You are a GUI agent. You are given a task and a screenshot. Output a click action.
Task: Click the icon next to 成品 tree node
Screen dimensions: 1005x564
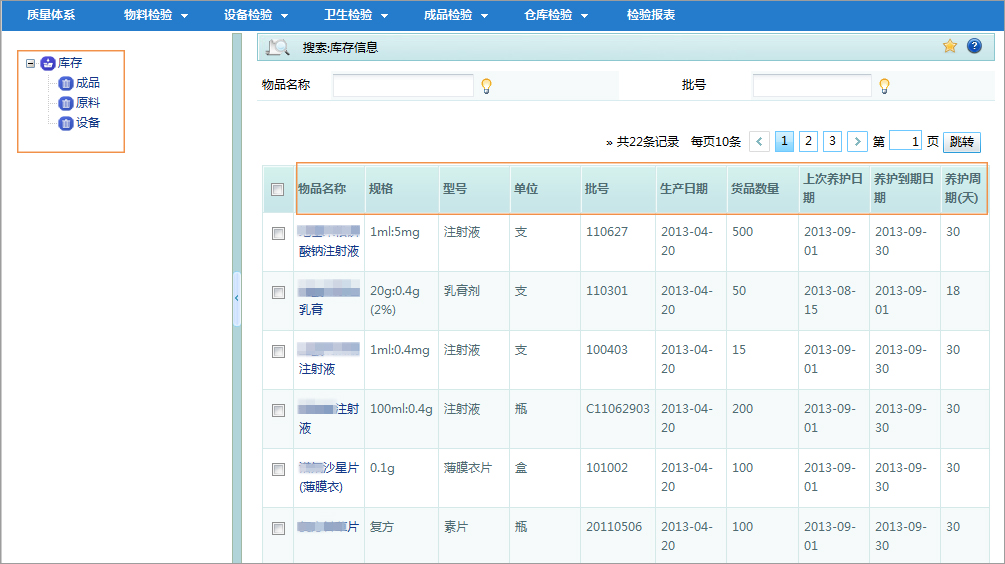(66, 83)
